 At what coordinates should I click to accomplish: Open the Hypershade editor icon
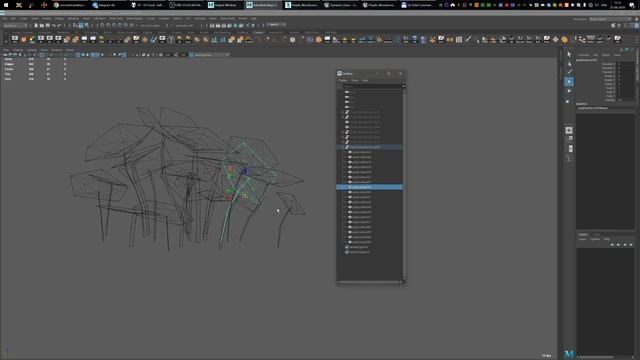236,25
